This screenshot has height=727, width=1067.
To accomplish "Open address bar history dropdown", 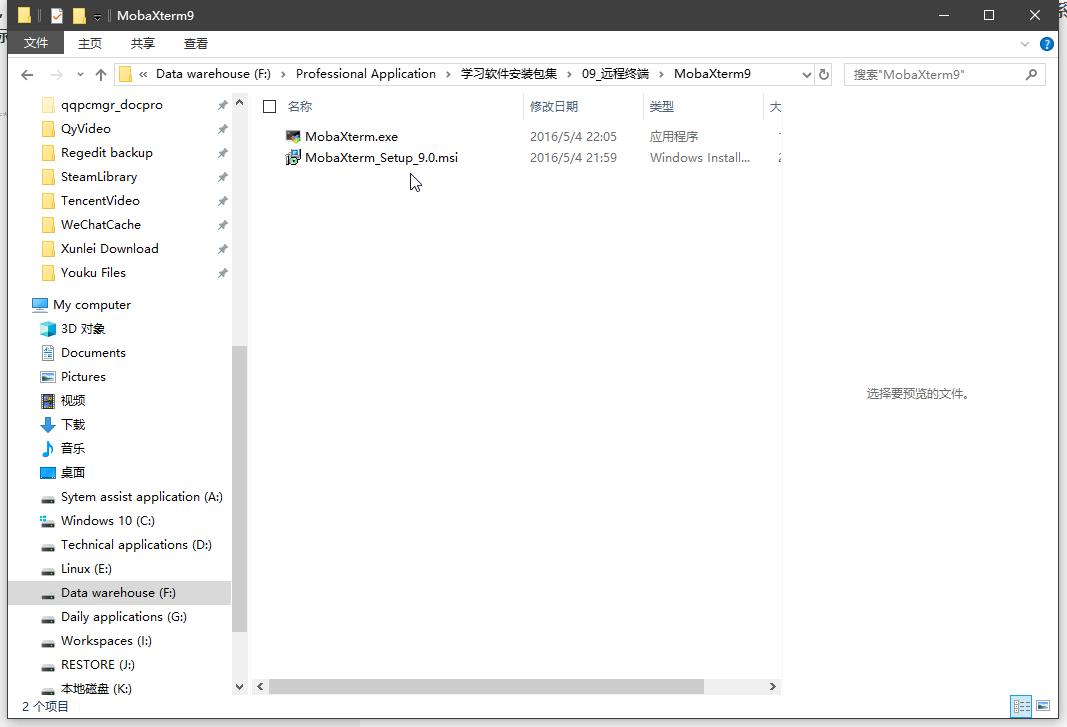I will pos(806,75).
